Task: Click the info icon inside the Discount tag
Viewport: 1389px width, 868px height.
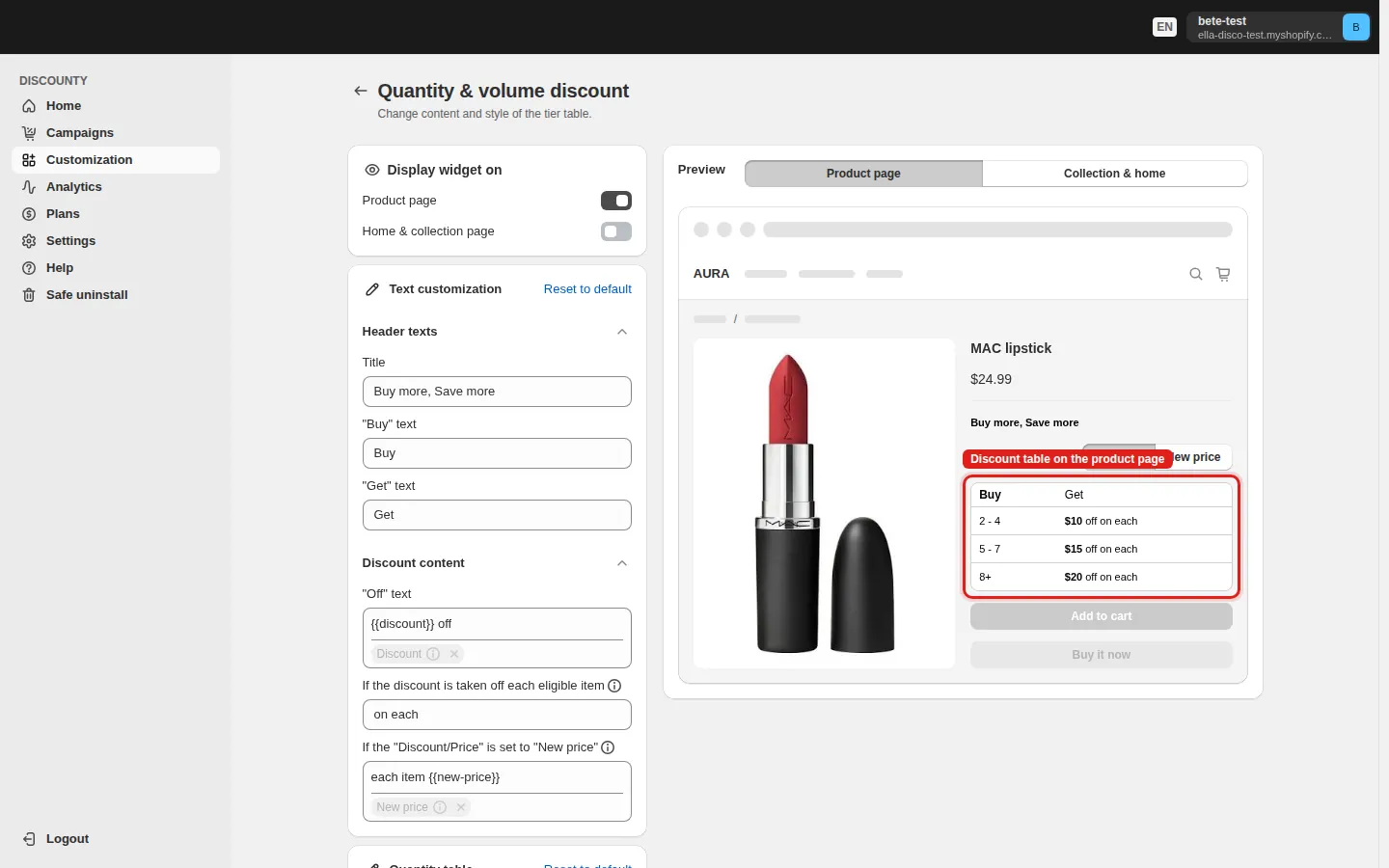Action: point(433,654)
